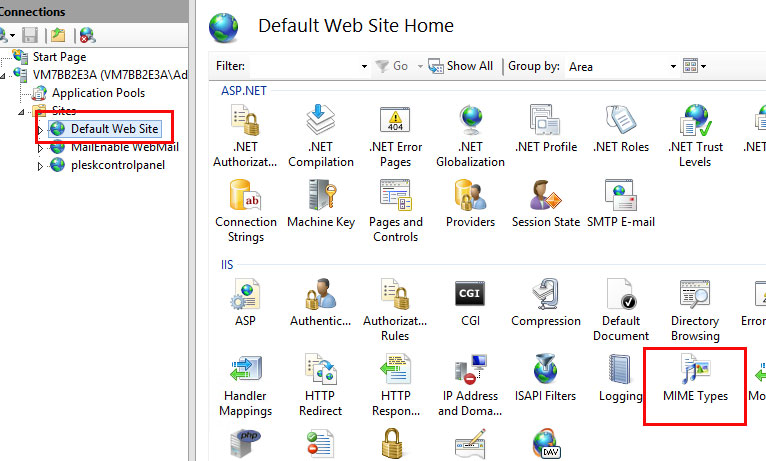Screen dimensions: 766x461
Task: Open .NET Roles feature
Action: 620,129
